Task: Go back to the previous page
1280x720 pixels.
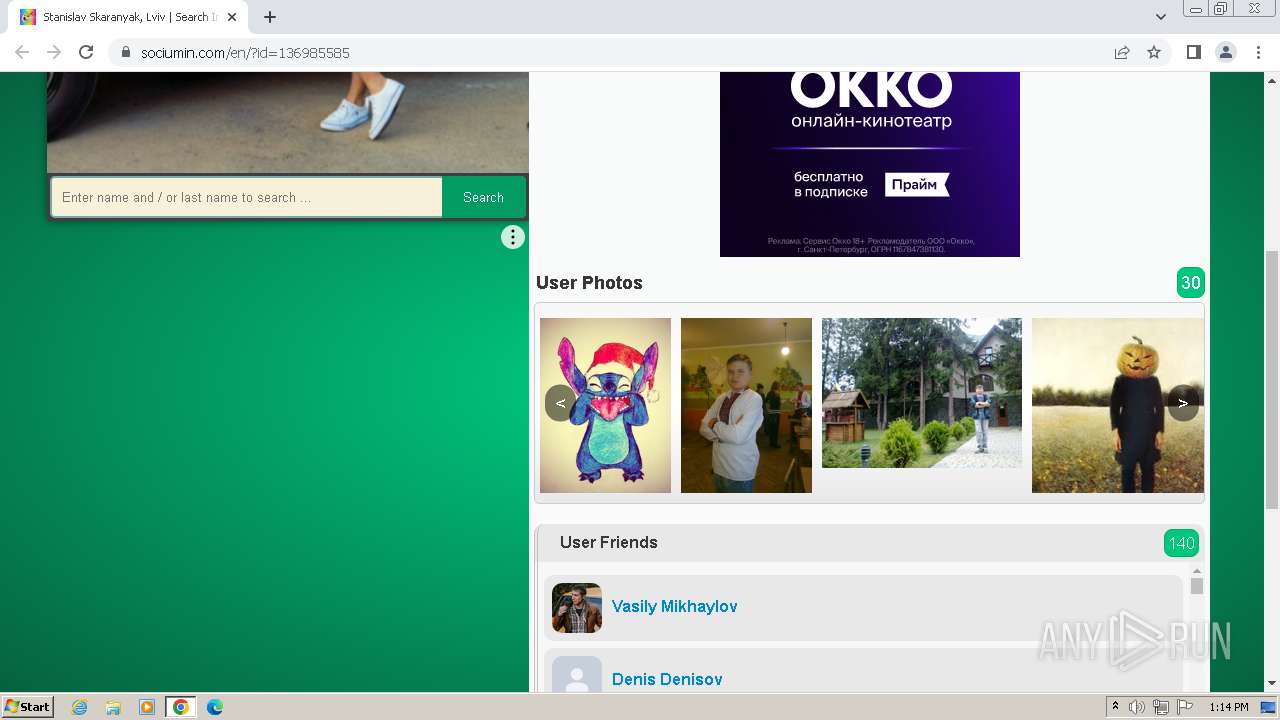Action: [22, 52]
